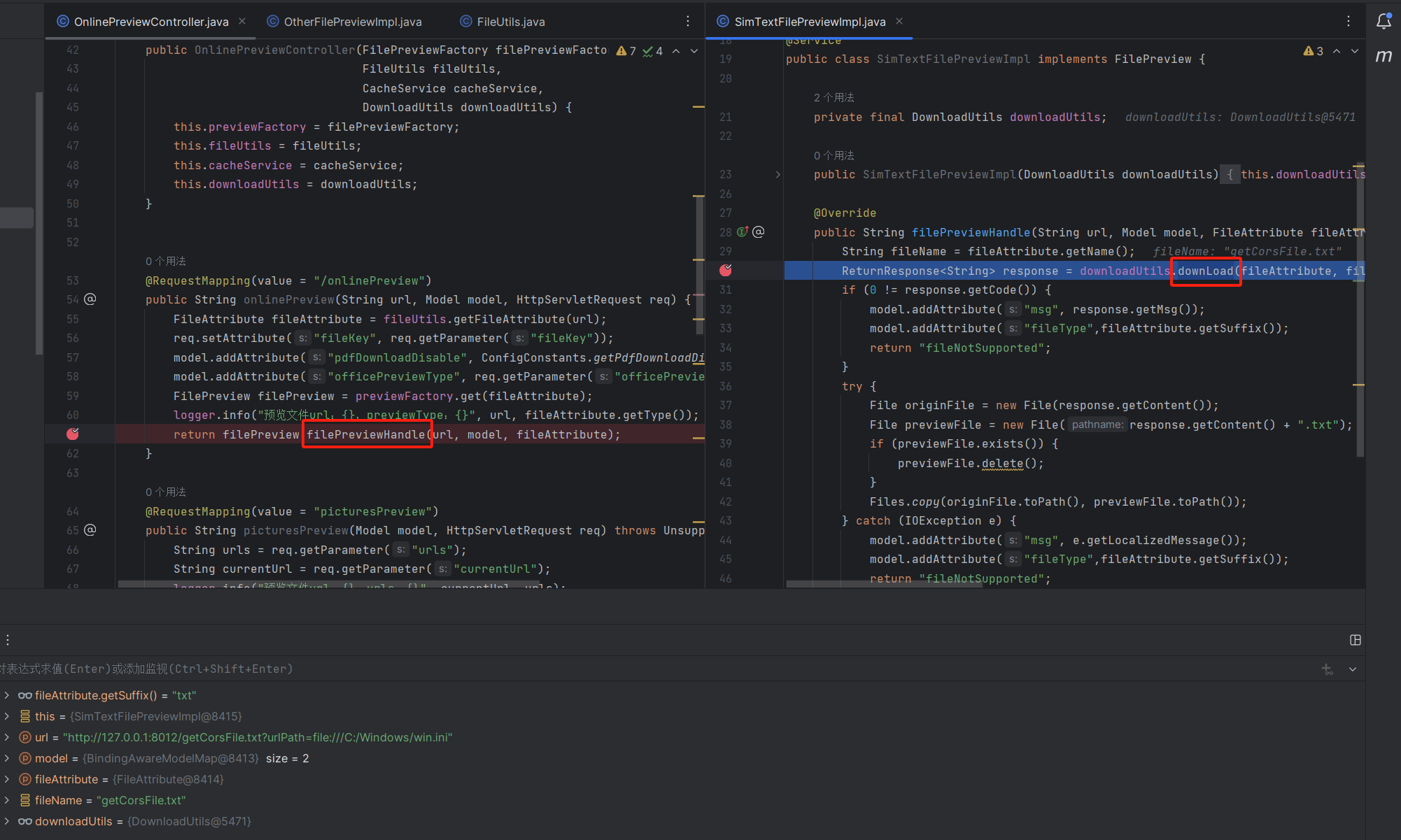Open the Notifications bell icon
The width and height of the screenshot is (1401, 840).
pos(1384,21)
